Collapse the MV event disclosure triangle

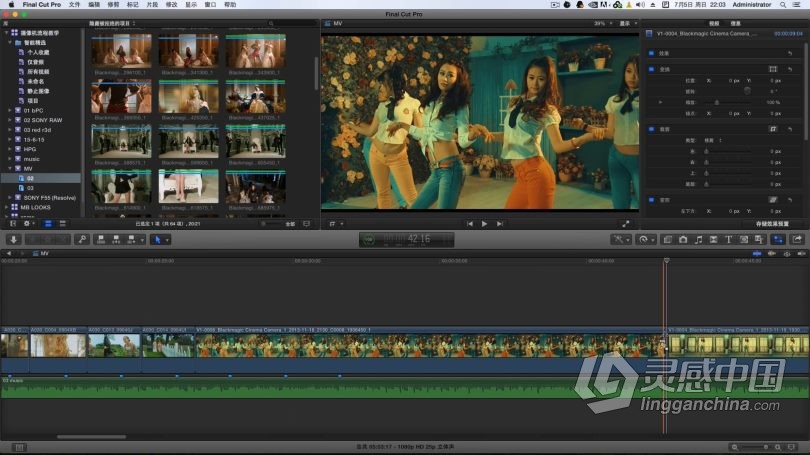click(10, 168)
